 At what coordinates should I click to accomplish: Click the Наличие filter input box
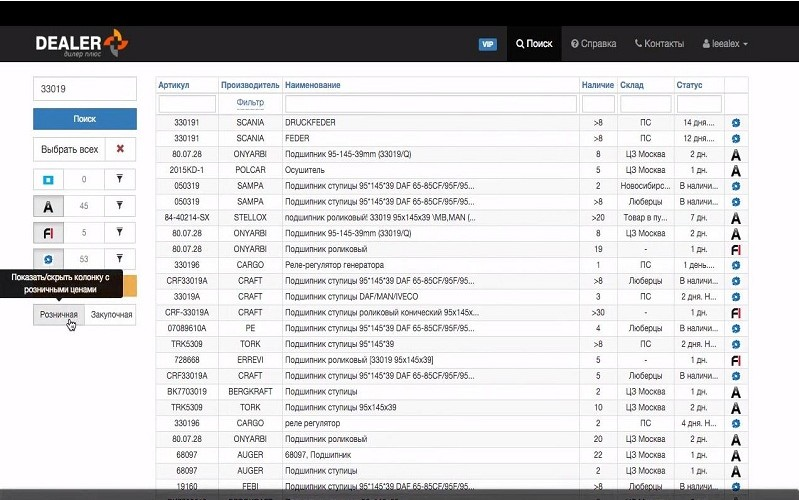click(x=598, y=104)
